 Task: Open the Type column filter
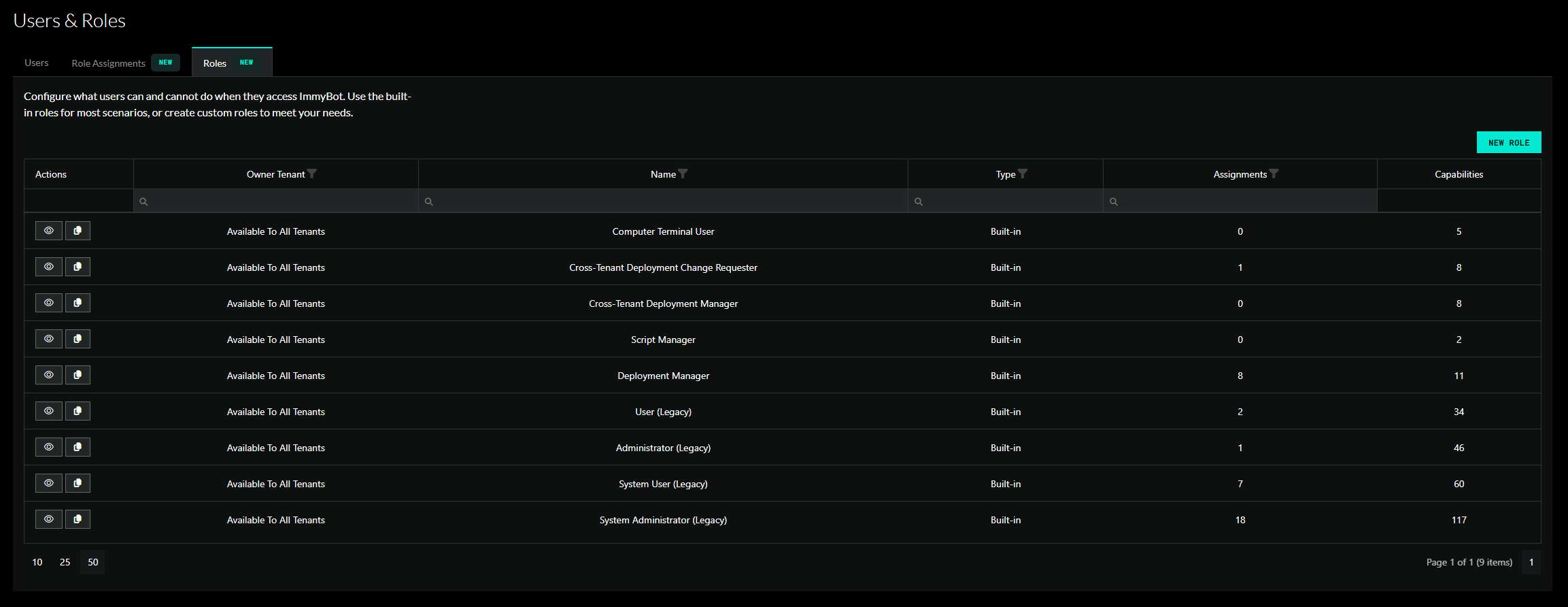tap(1022, 174)
